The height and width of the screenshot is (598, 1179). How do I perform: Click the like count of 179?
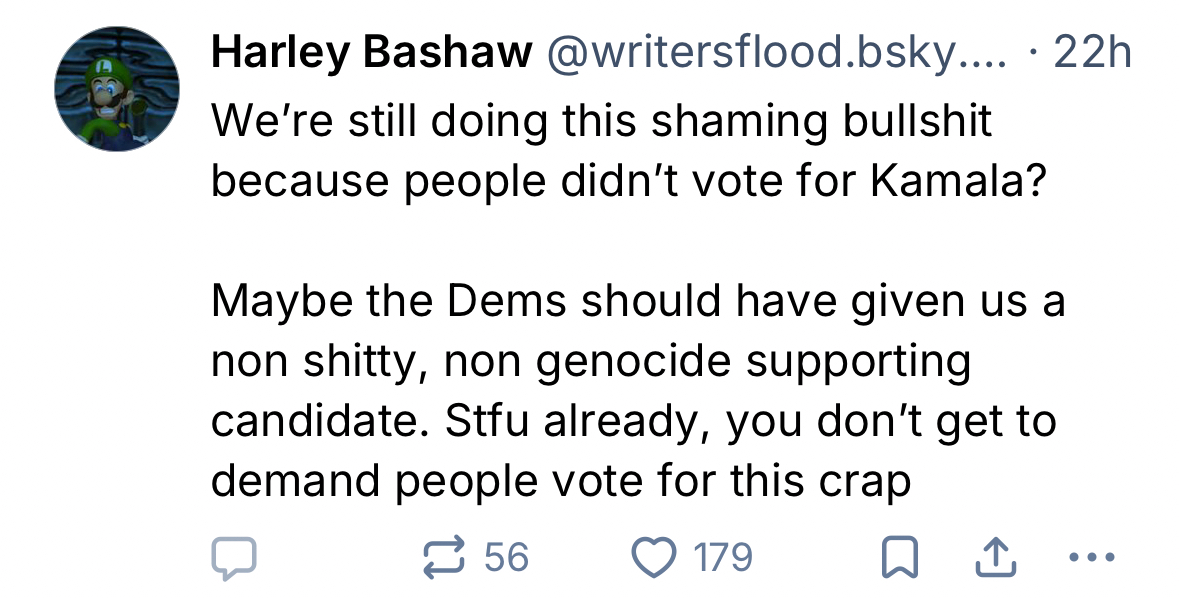point(723,558)
